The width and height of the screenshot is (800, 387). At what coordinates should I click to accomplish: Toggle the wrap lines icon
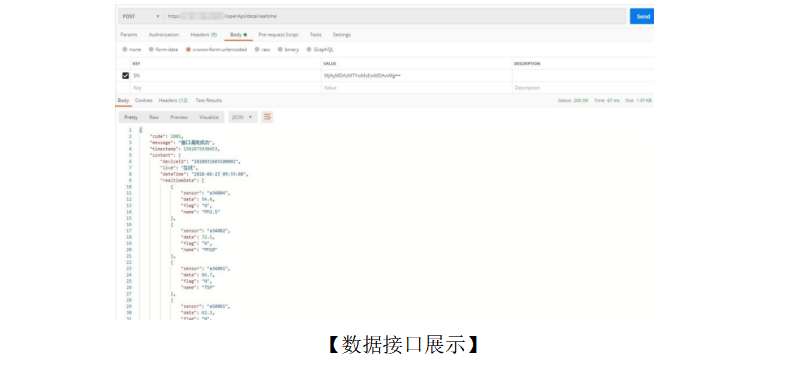point(267,117)
